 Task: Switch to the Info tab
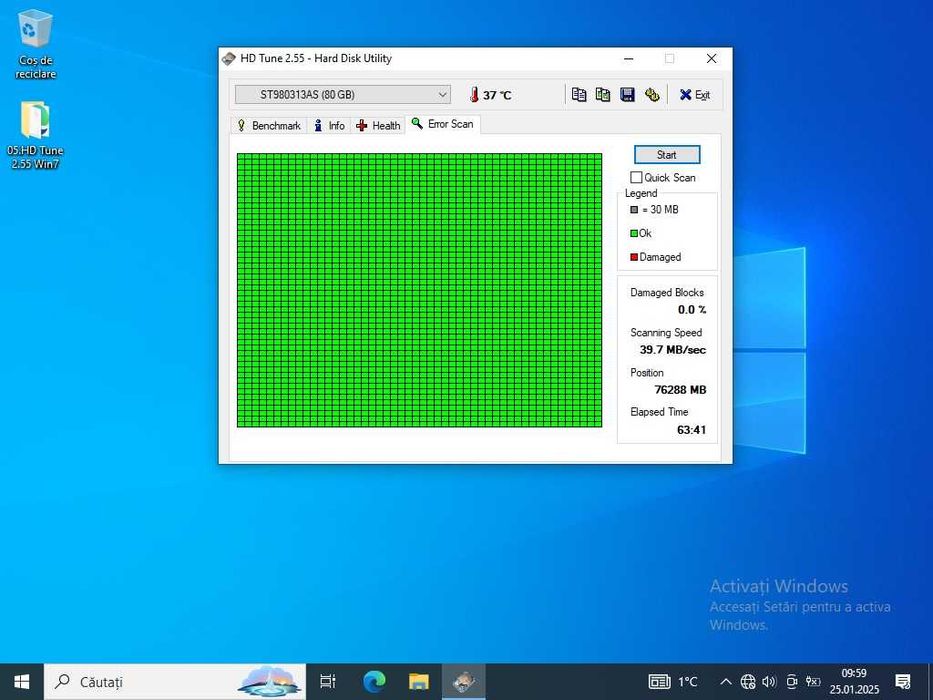[x=329, y=126]
